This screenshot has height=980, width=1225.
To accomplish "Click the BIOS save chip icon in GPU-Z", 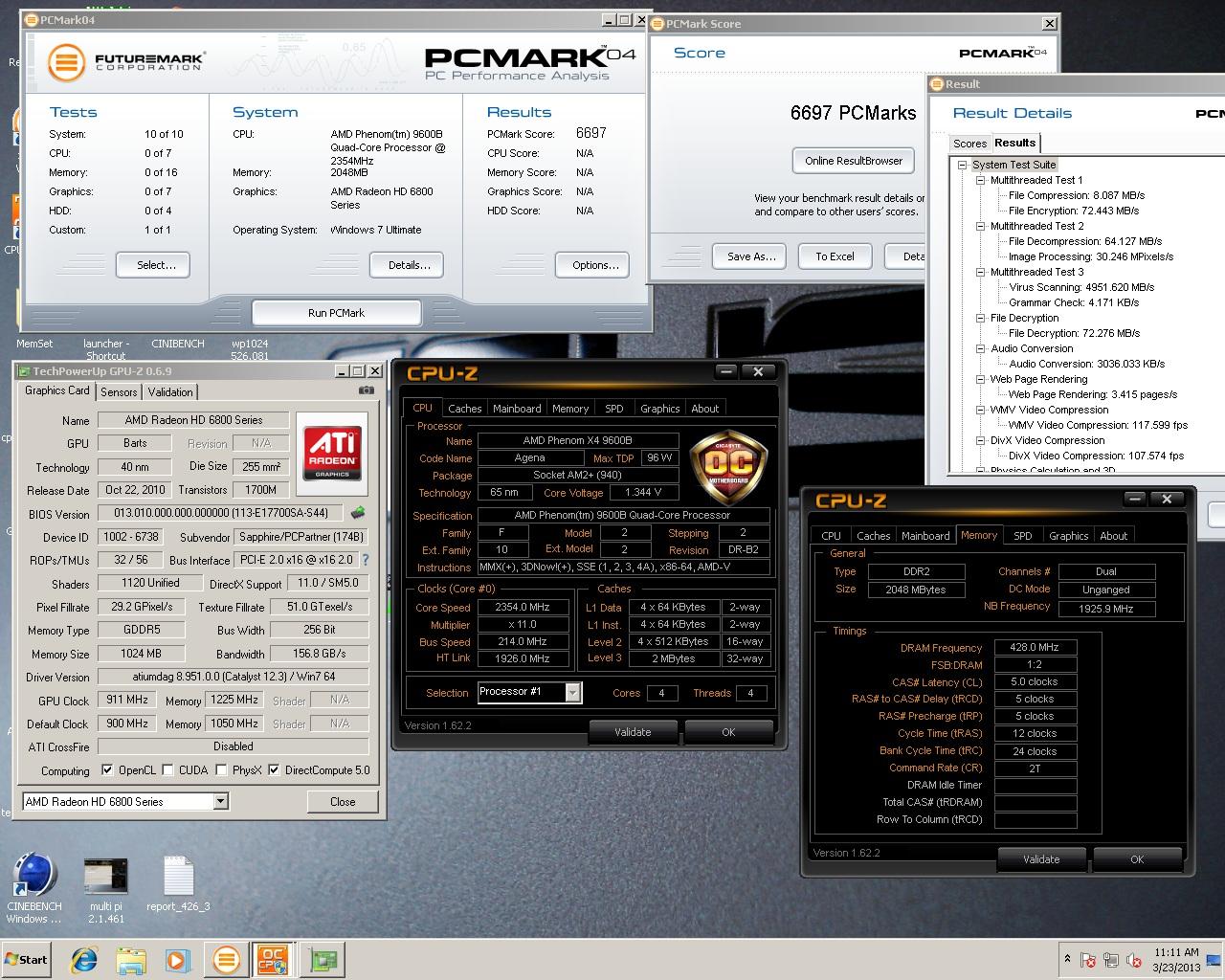I will pos(358,514).
